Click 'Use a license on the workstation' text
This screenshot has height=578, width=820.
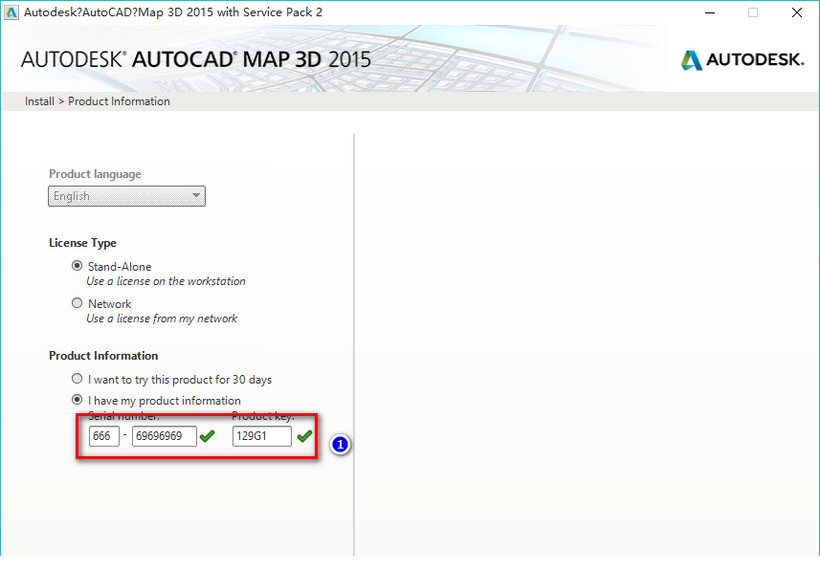coord(166,281)
